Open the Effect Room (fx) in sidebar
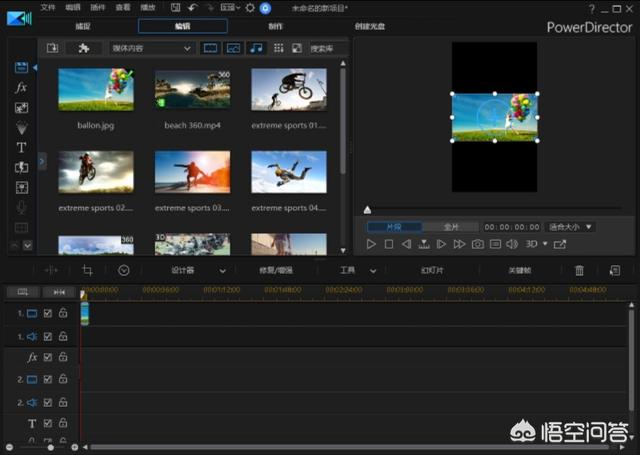 tap(21, 87)
